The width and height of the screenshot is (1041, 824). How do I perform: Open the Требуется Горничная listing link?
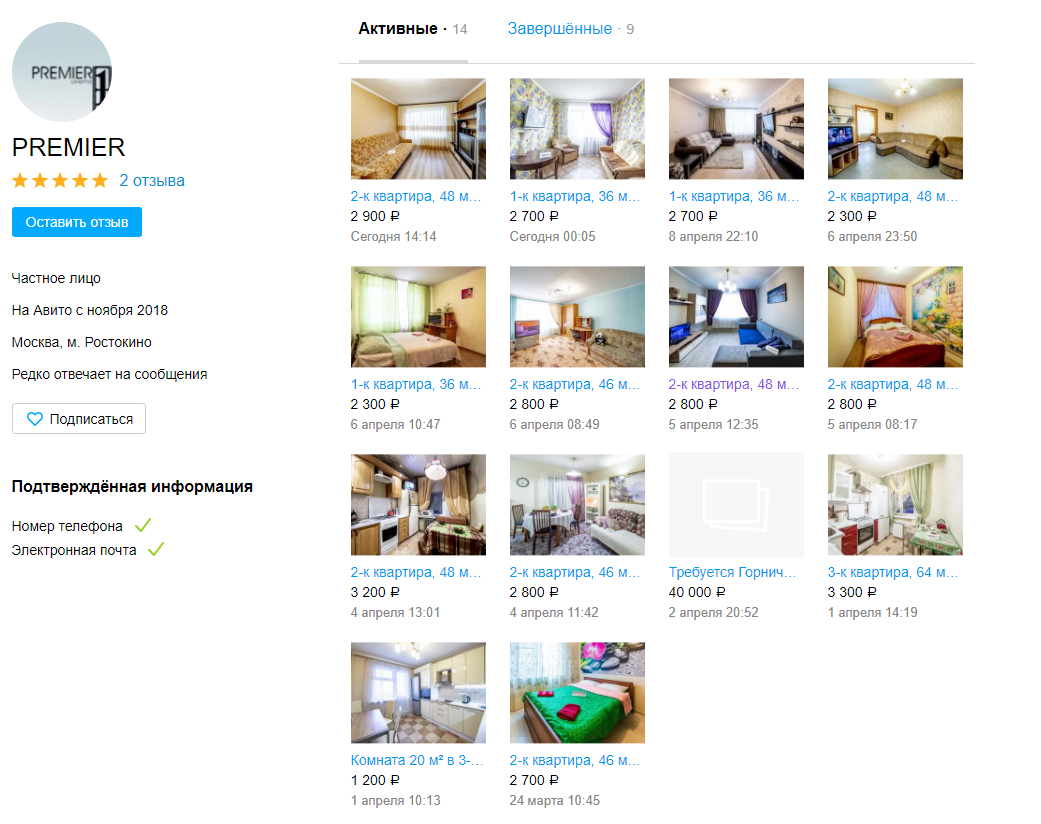[732, 572]
